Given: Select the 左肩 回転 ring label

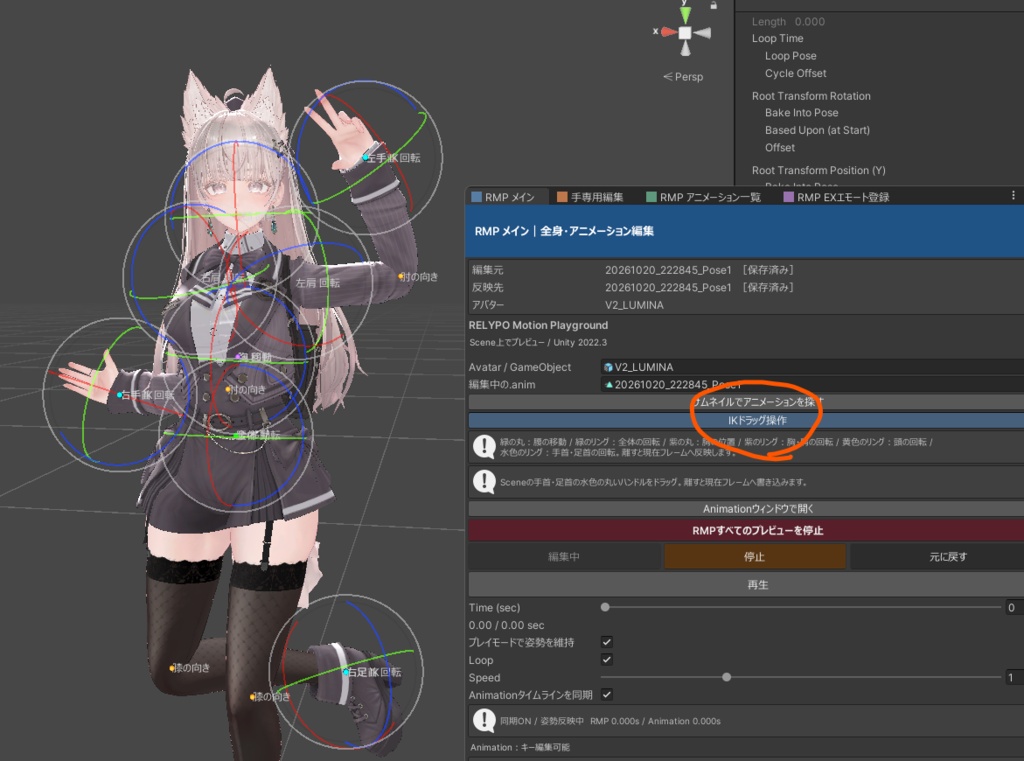Looking at the screenshot, I should pyautogui.click(x=317, y=283).
